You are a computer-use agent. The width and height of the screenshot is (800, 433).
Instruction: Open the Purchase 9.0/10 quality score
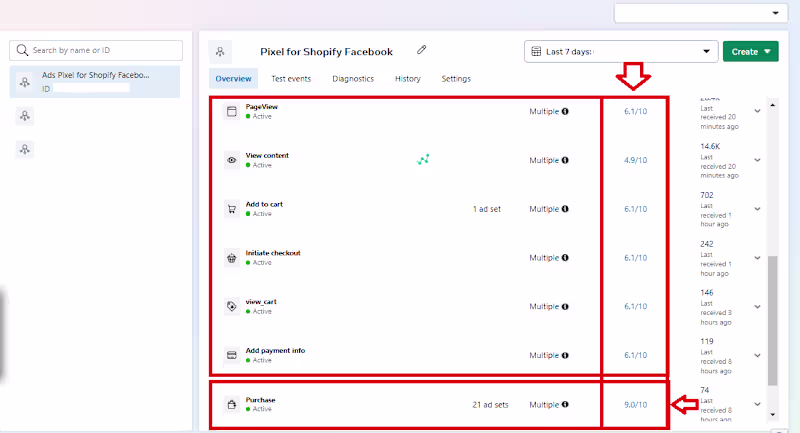pyautogui.click(x=635, y=404)
